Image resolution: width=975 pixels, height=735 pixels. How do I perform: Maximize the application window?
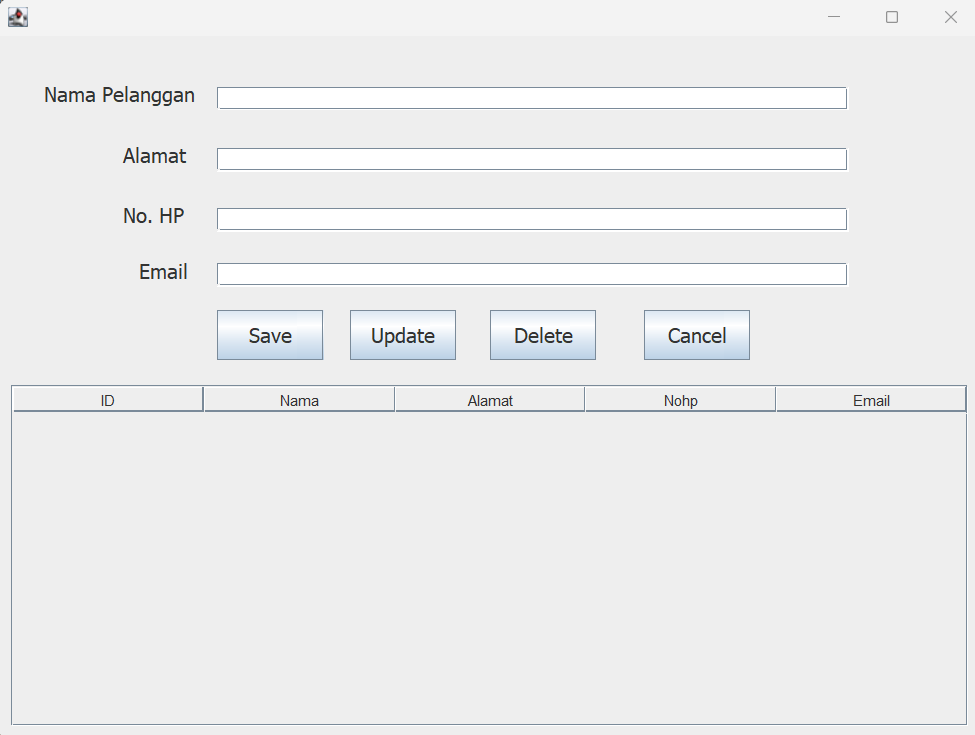click(x=892, y=17)
